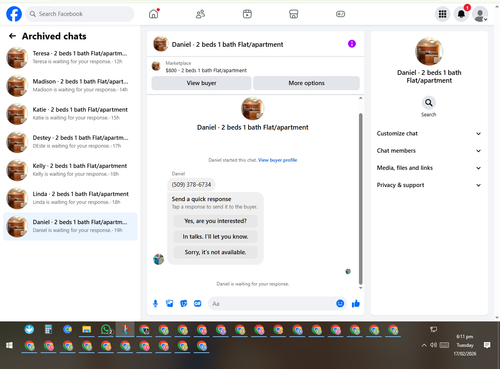
Task: Click the listing photo in right details panel
Action: click(x=429, y=51)
